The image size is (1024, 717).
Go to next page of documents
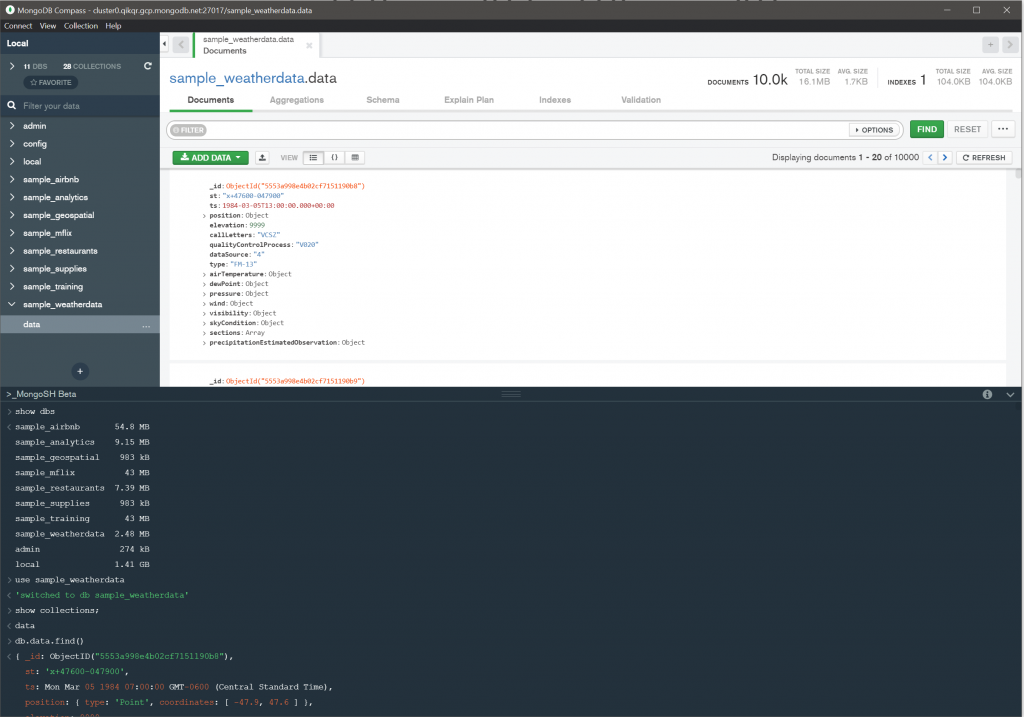click(x=944, y=157)
